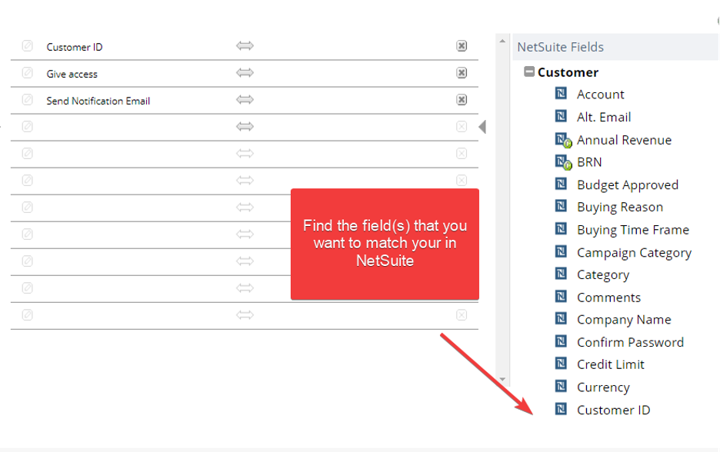Click scrollbar down arrow of mapping list
The height and width of the screenshot is (452, 720).
pos(502,379)
